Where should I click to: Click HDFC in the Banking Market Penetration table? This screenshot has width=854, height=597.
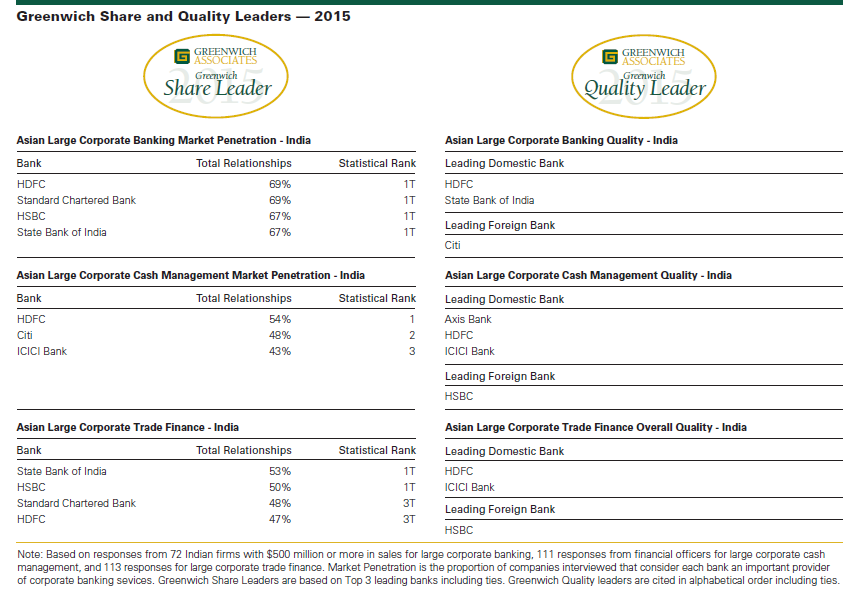tap(31, 184)
